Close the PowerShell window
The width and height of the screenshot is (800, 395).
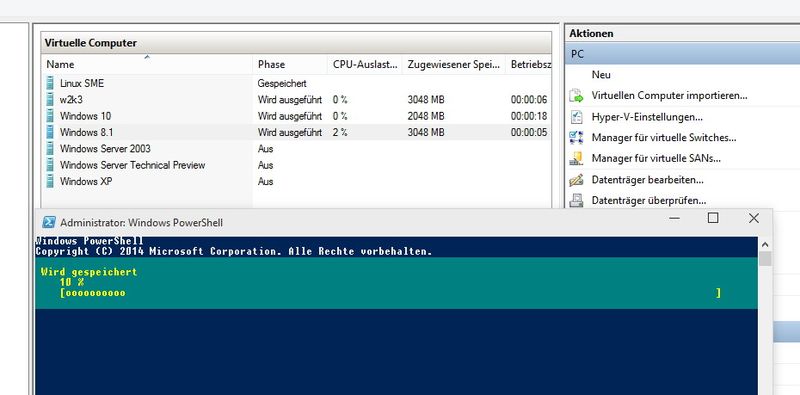pyautogui.click(x=754, y=218)
